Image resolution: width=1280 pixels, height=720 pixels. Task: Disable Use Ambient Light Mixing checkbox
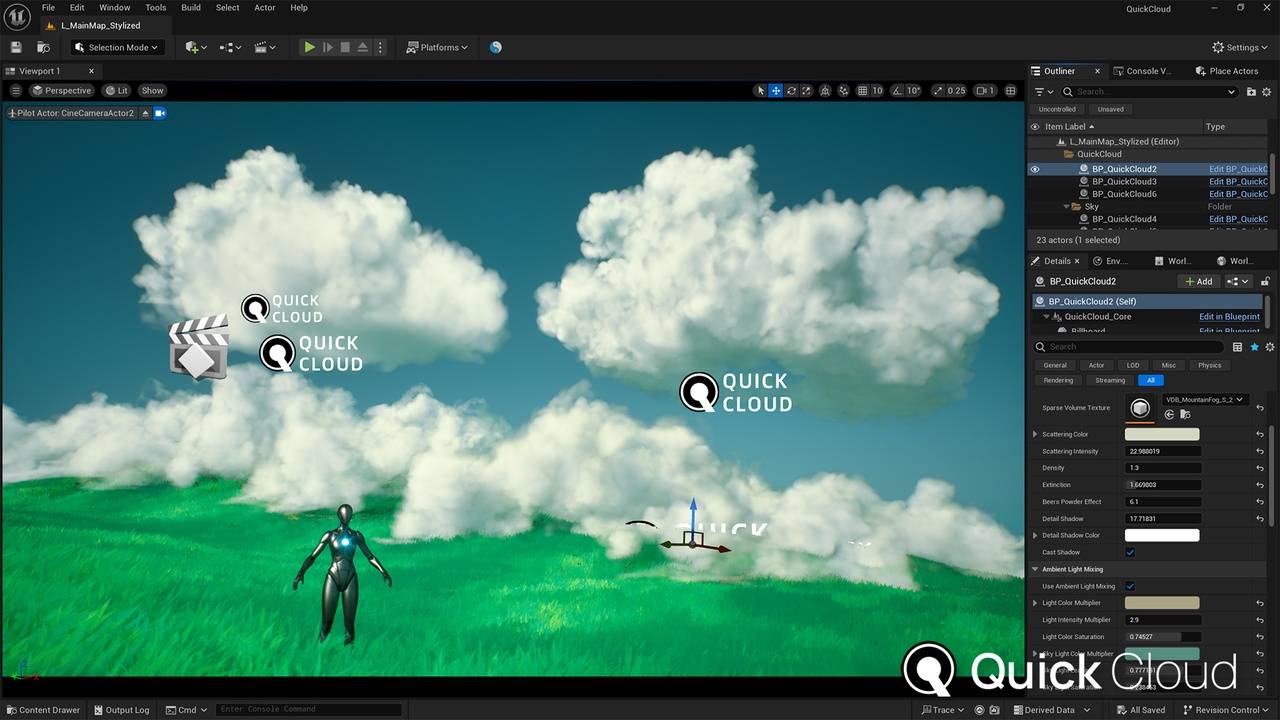(1130, 586)
